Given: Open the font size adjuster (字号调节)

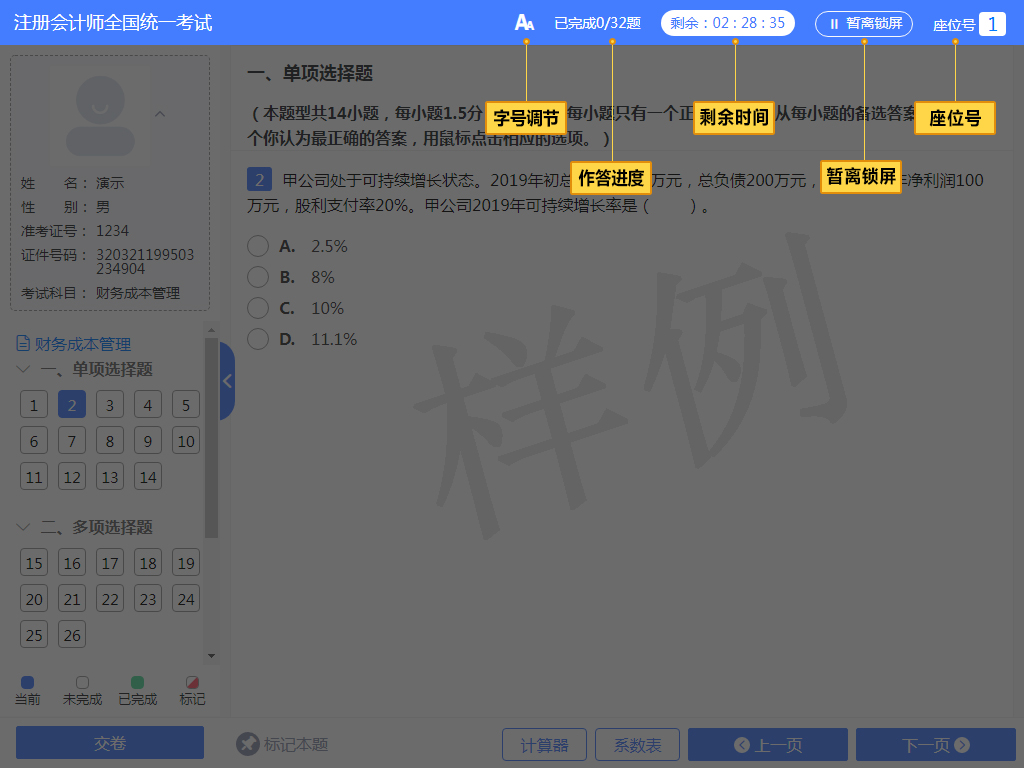Looking at the screenshot, I should pyautogui.click(x=525, y=20).
